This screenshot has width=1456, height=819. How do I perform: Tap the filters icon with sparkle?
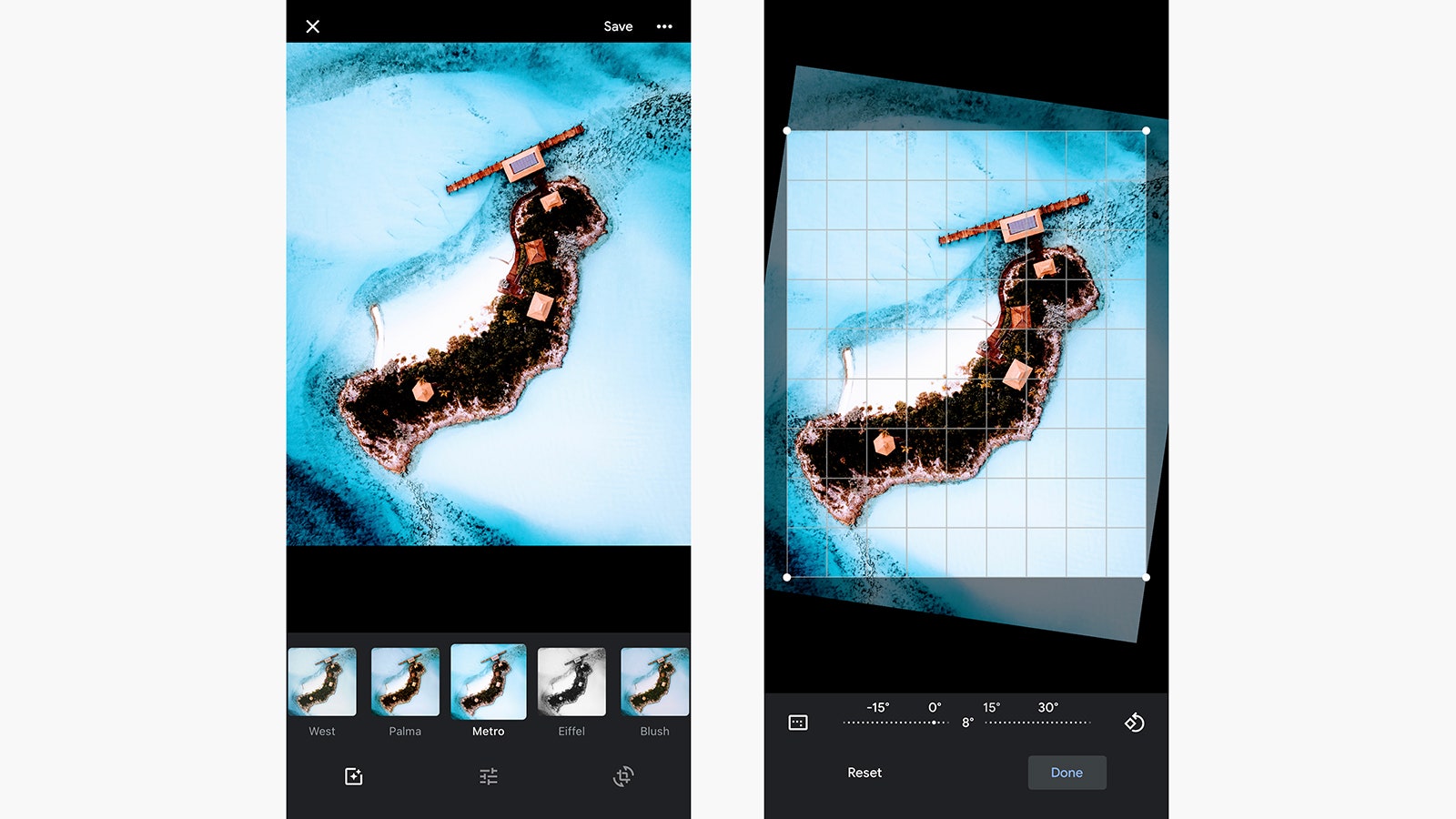tap(354, 776)
